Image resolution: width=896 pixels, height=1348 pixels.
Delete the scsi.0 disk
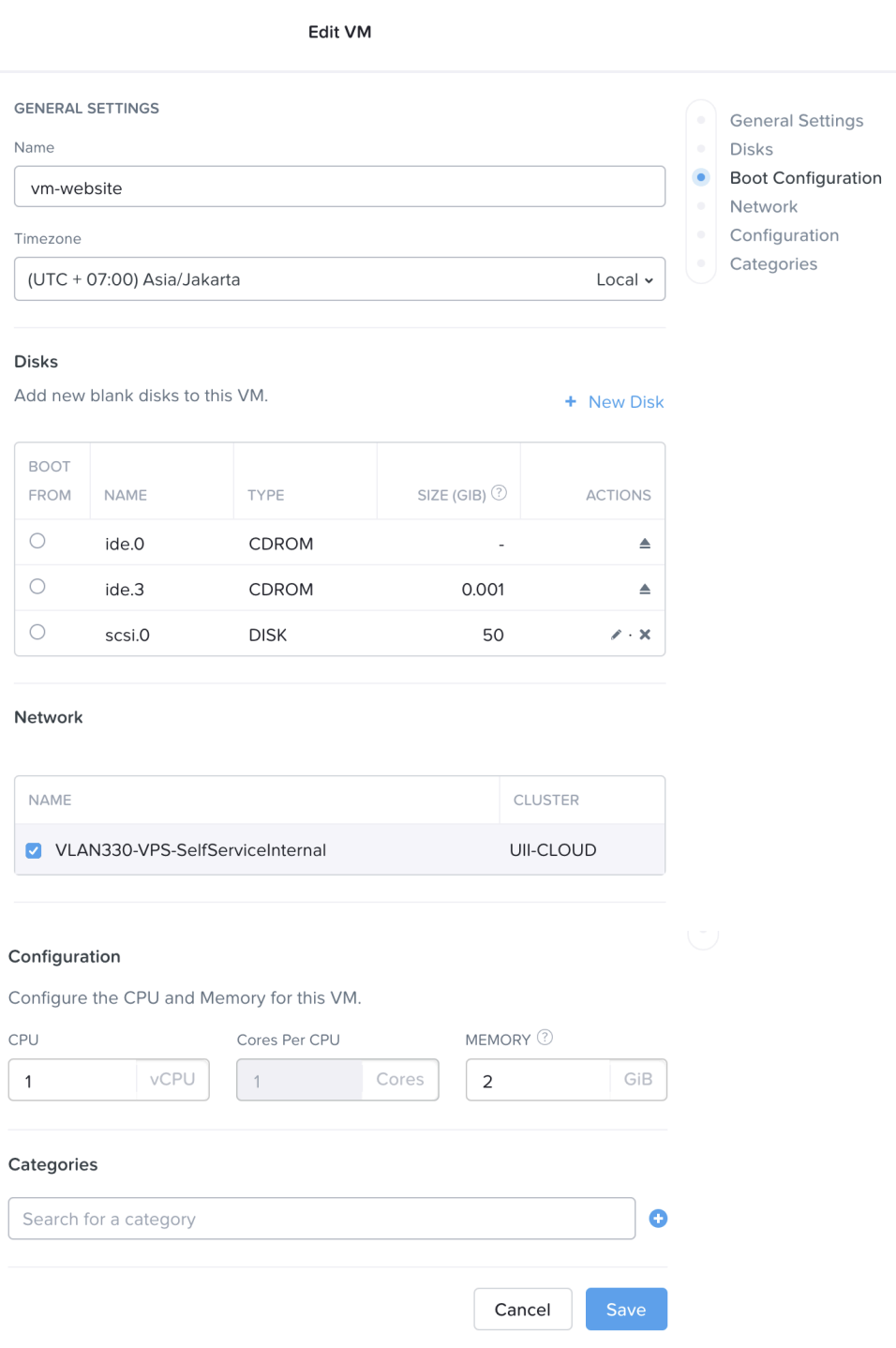[x=645, y=635]
